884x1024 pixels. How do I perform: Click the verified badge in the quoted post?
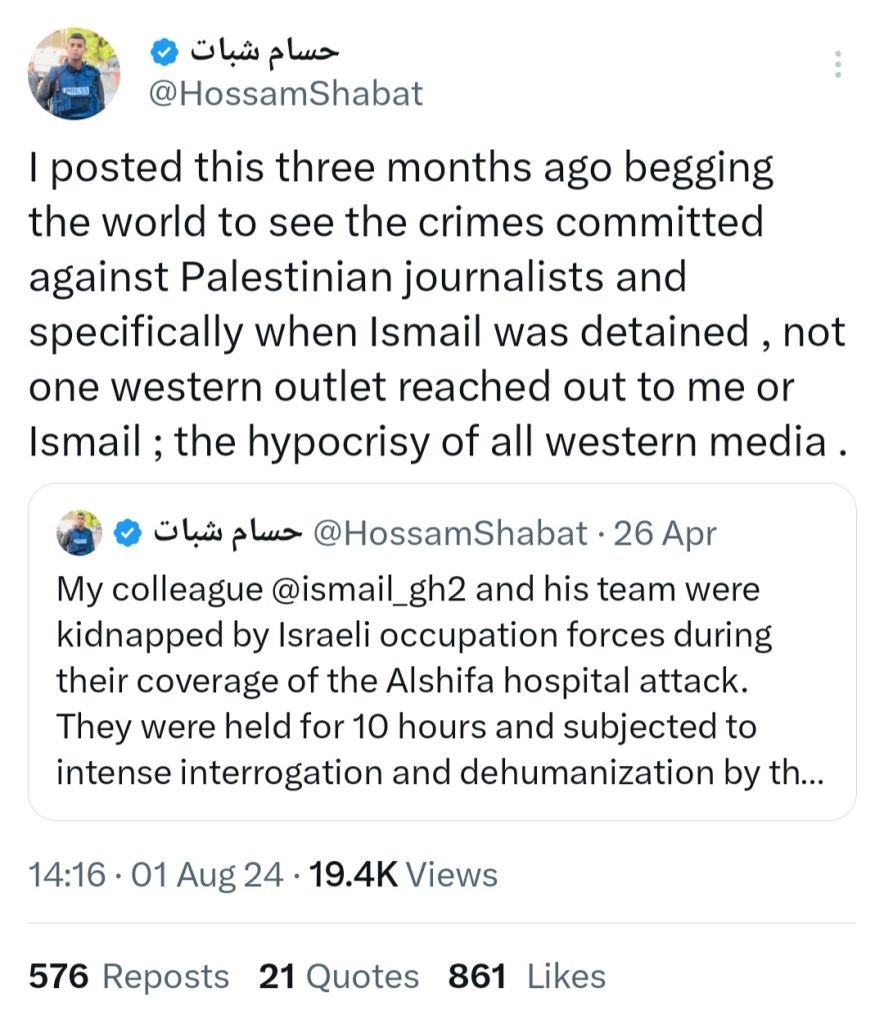127,533
